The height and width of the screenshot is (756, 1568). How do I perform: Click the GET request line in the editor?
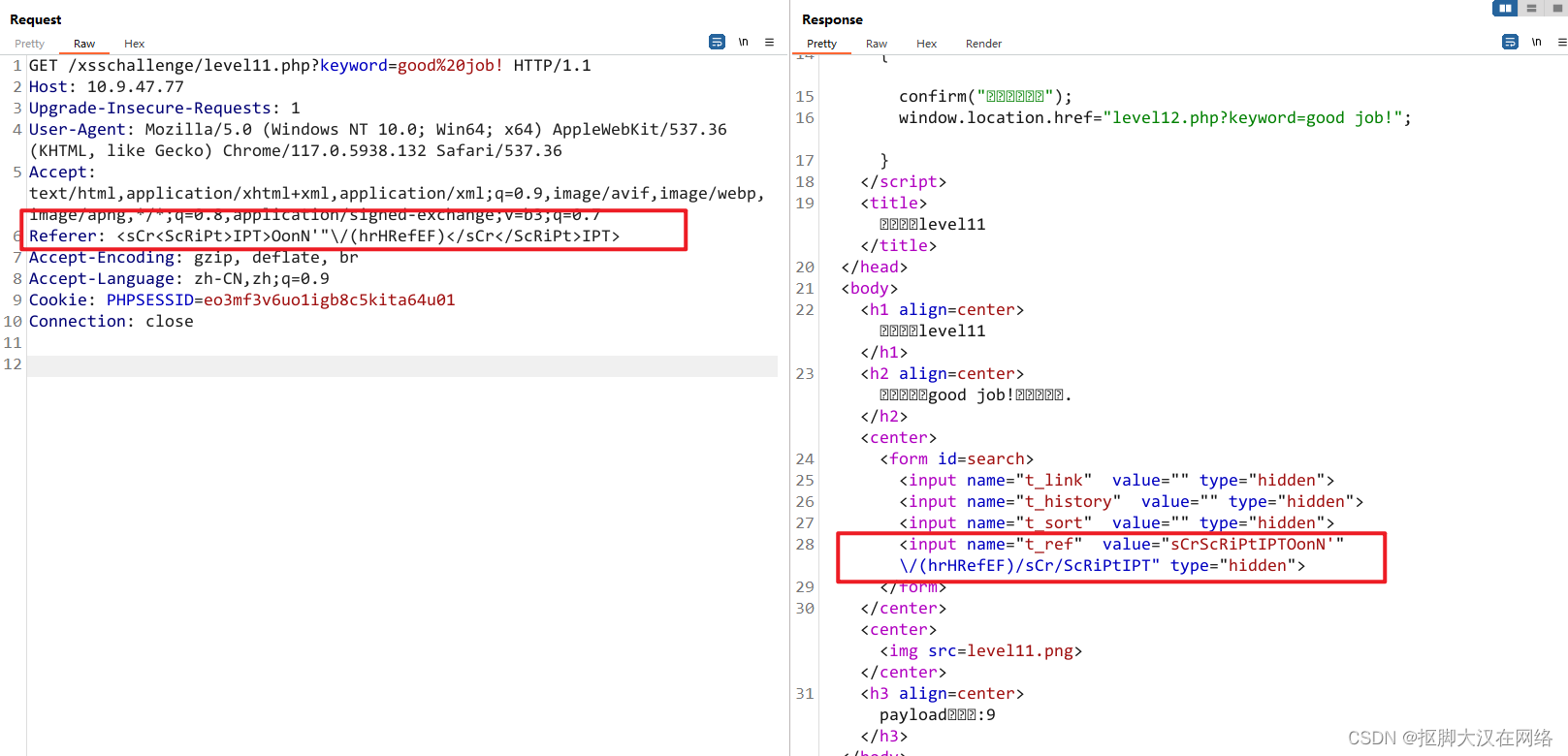[x=310, y=65]
